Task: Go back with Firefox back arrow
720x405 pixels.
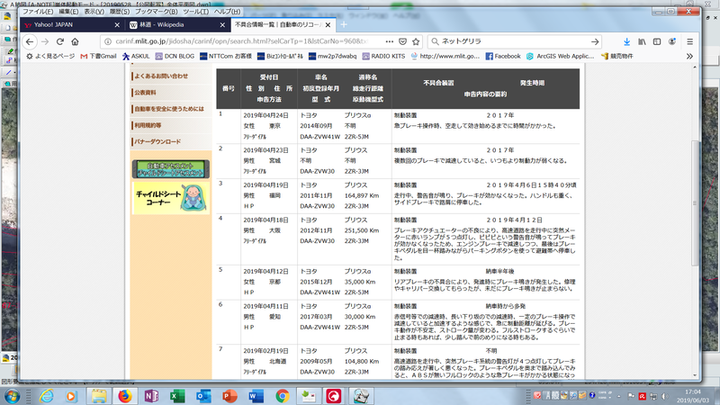Action: click(x=30, y=42)
